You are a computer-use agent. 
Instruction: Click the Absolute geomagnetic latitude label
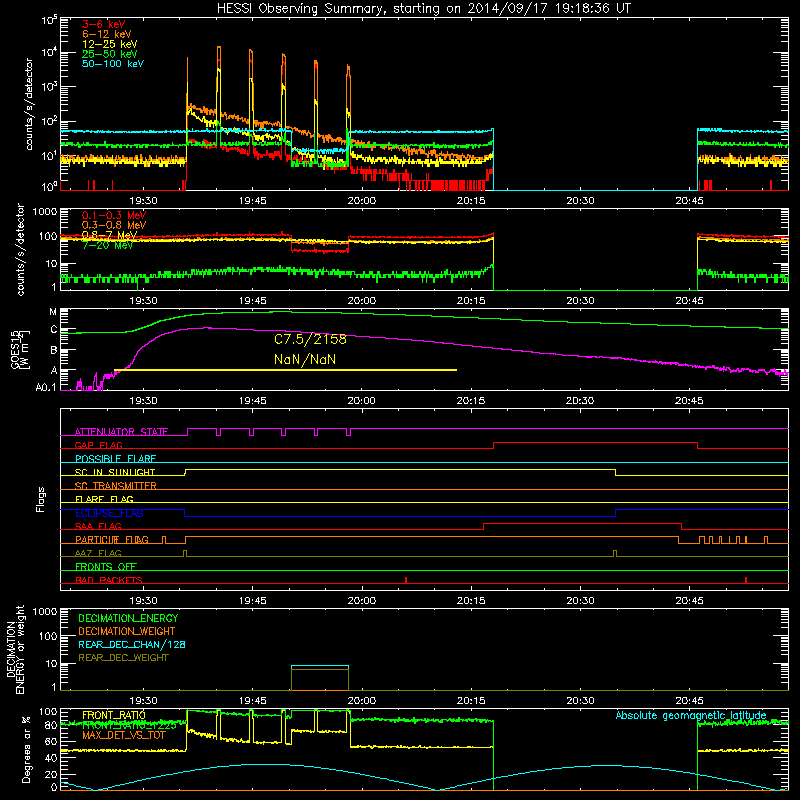click(x=691, y=715)
